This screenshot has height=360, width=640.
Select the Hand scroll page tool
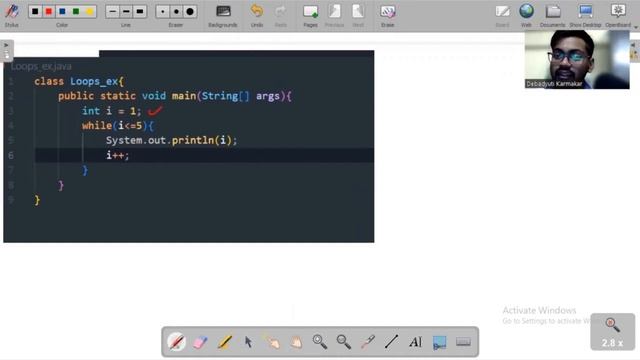tap(296, 342)
